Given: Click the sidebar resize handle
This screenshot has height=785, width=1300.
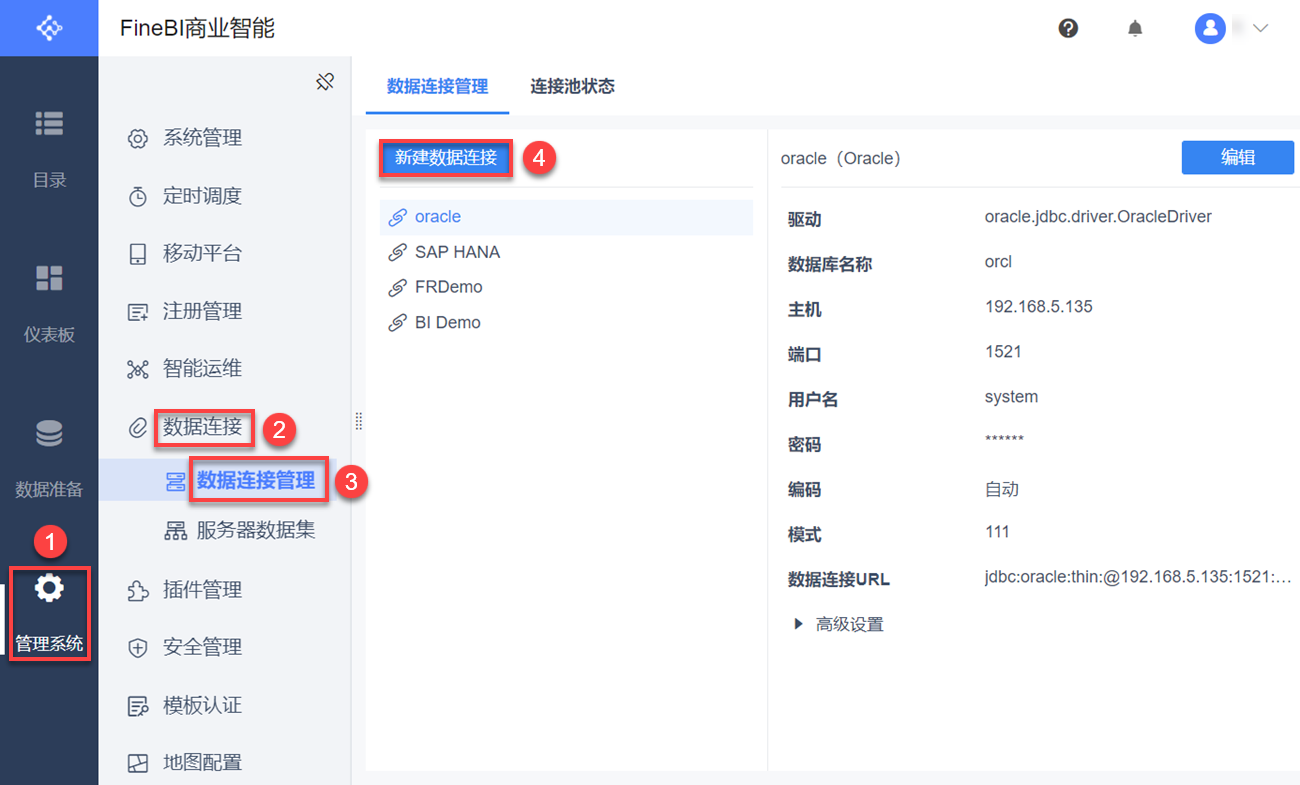Looking at the screenshot, I should (359, 422).
